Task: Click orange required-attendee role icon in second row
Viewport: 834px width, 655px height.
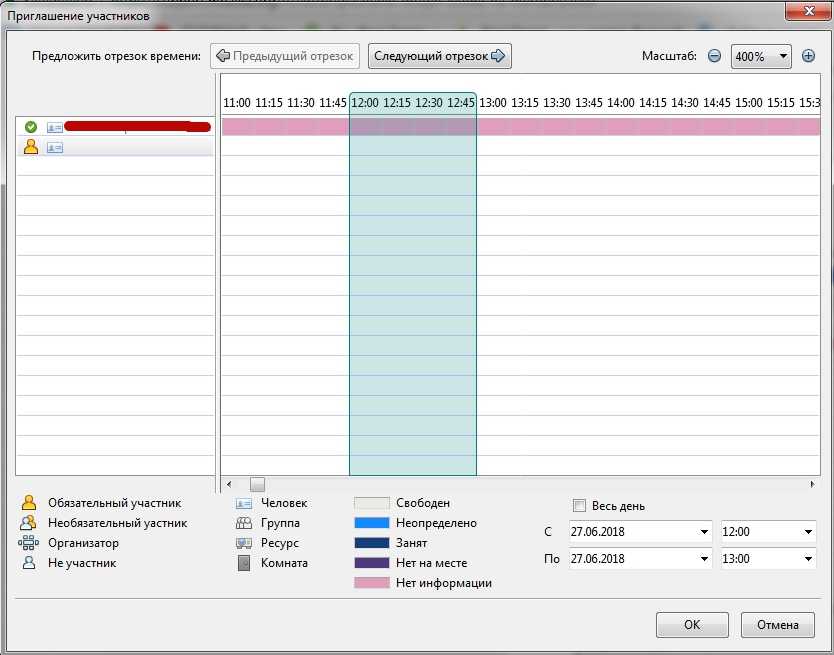Action: pyautogui.click(x=31, y=147)
